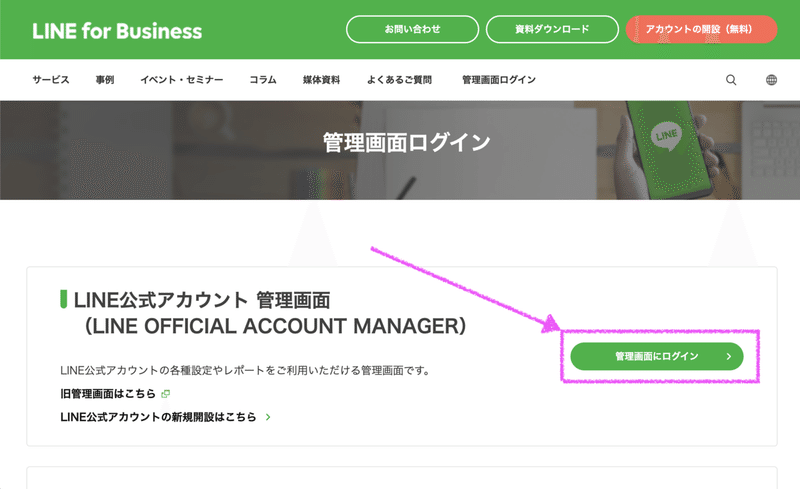800x489 pixels.
Task: Click the LINE公式アカウント 管理画面 heading
Action: (202, 300)
